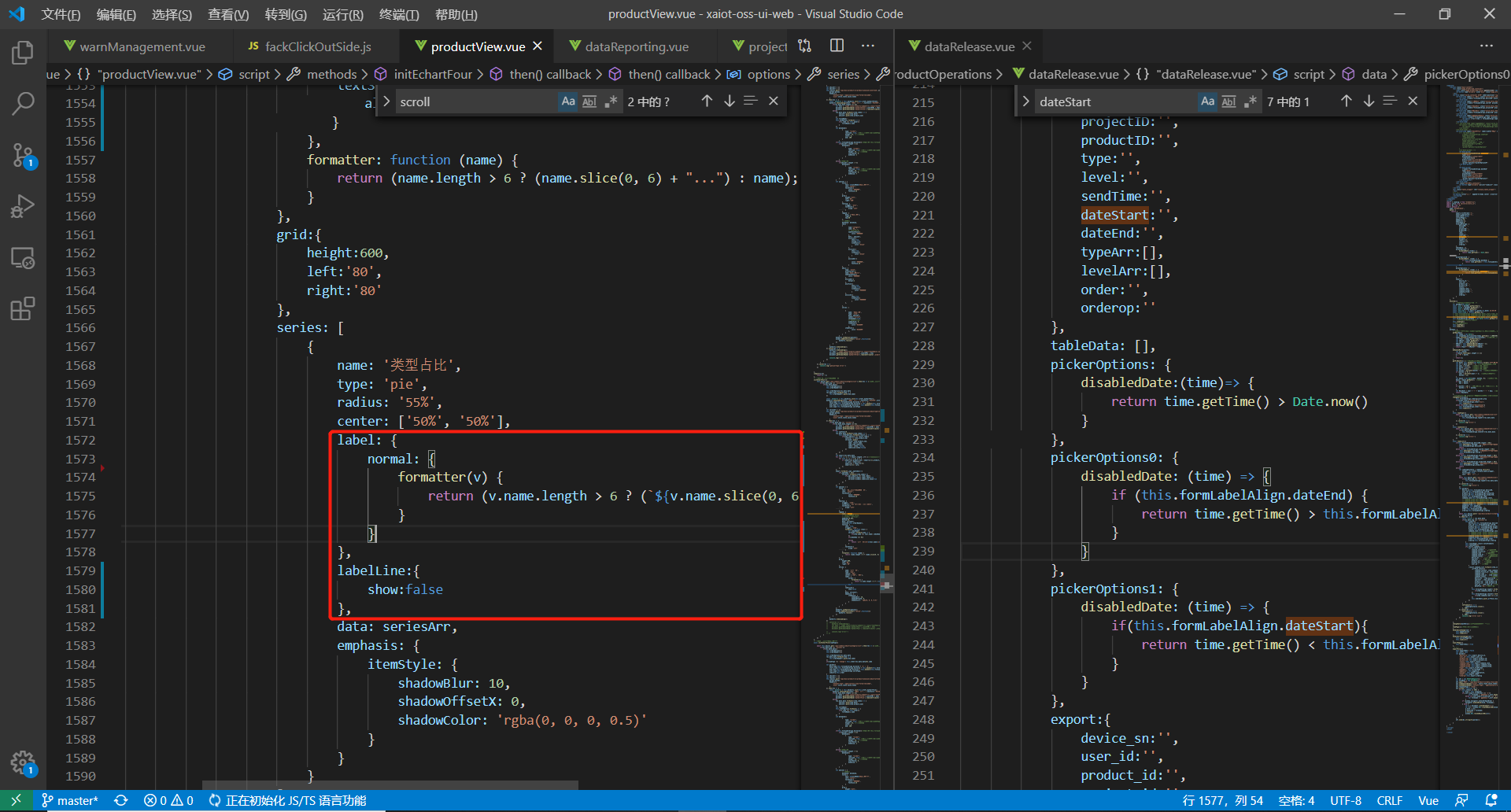Click the right editor minimap
This screenshot has height=812, width=1511.
point(1472,437)
